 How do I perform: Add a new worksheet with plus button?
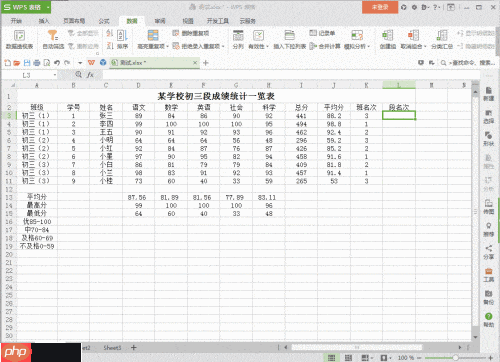point(134,347)
